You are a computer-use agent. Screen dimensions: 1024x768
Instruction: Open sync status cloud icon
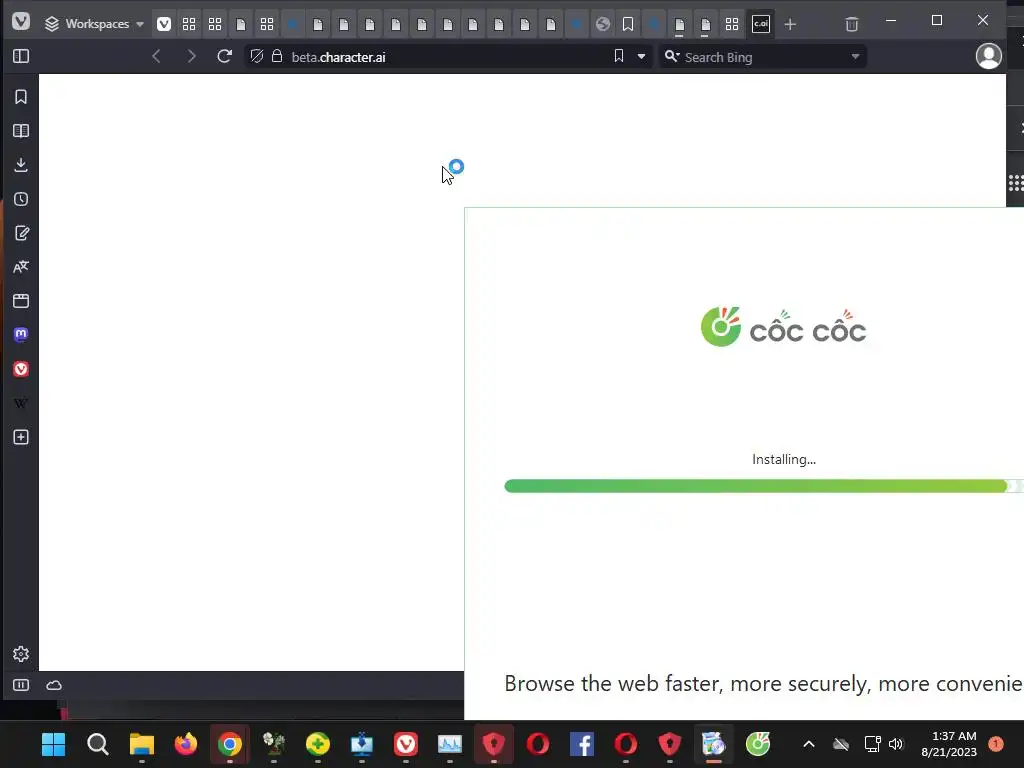(54, 685)
